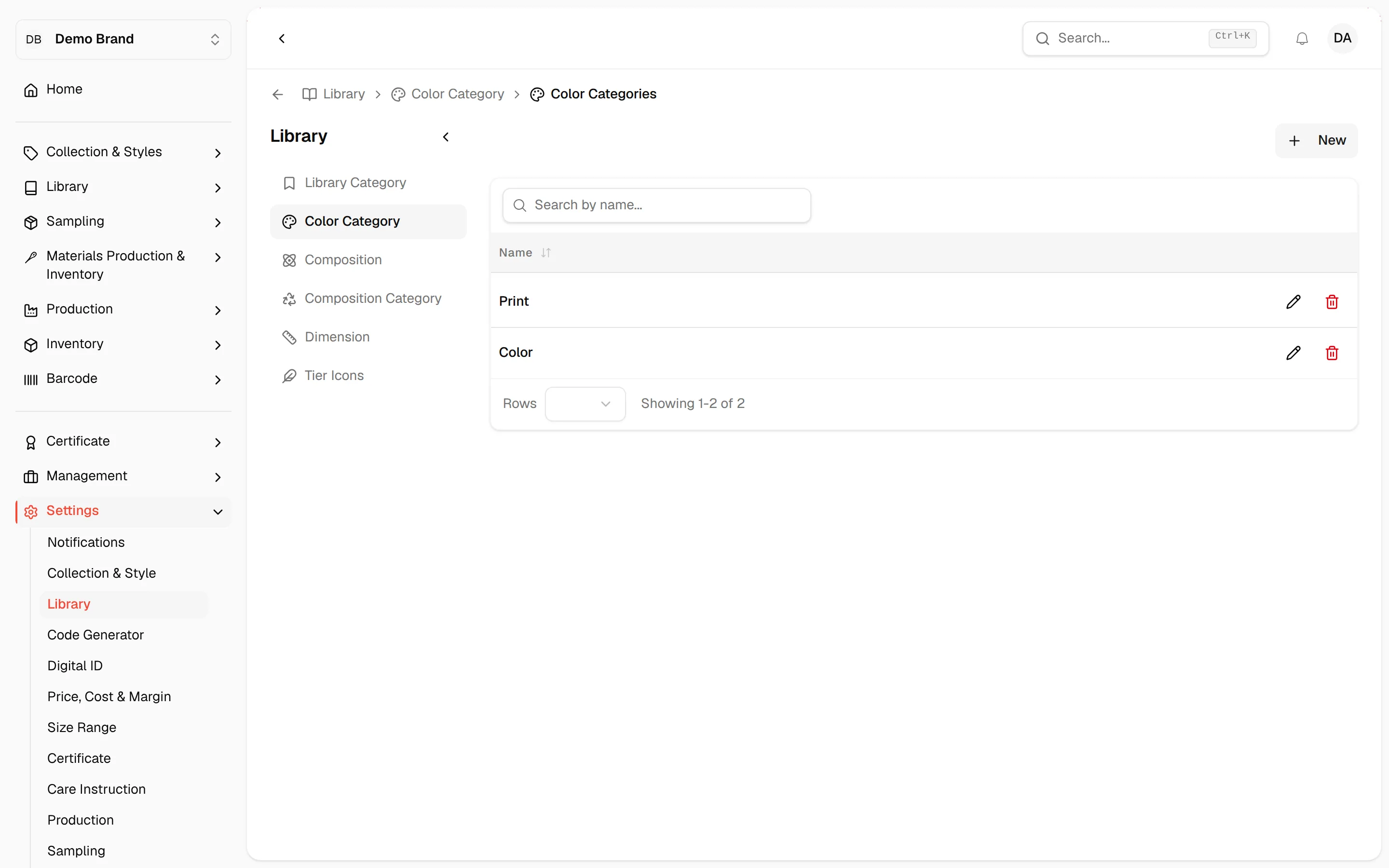Select the Print row name
The width and height of the screenshot is (1389, 868).
[x=514, y=301]
